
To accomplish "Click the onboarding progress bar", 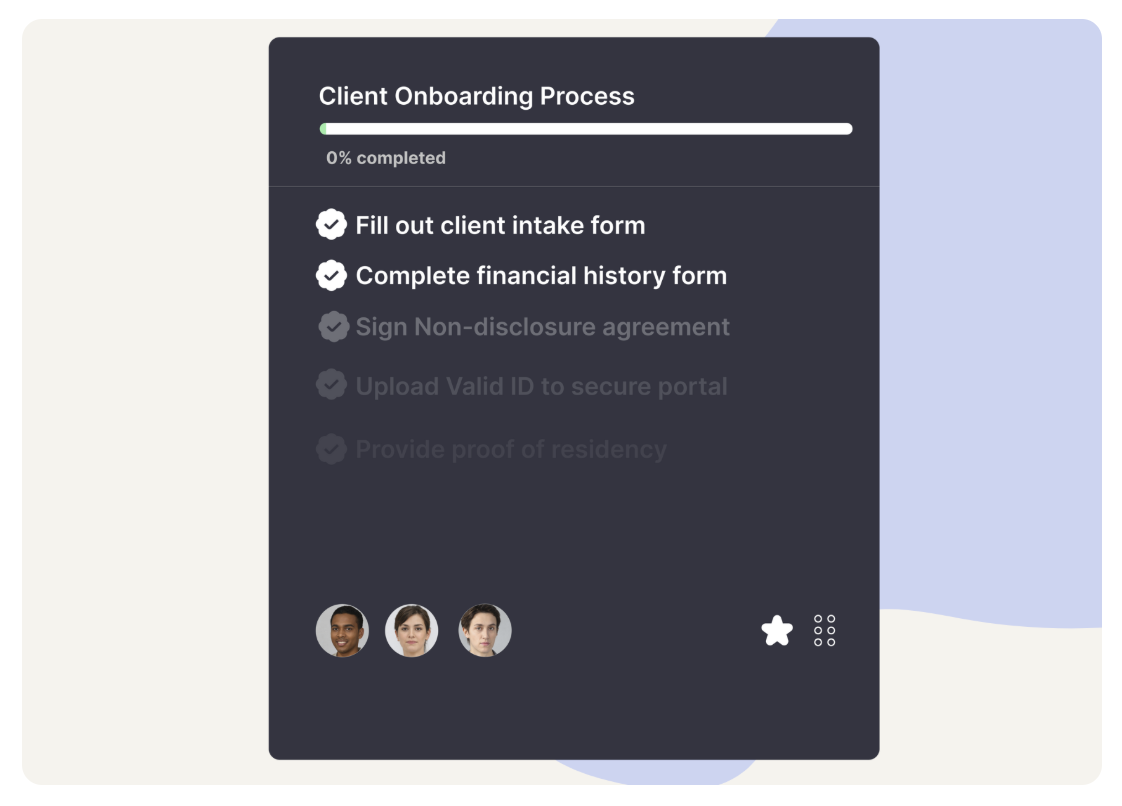I will point(586,129).
